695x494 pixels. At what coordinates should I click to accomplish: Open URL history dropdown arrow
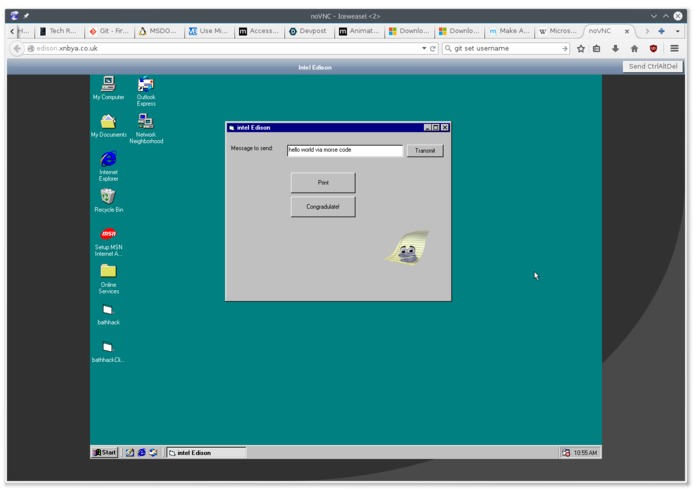click(424, 48)
